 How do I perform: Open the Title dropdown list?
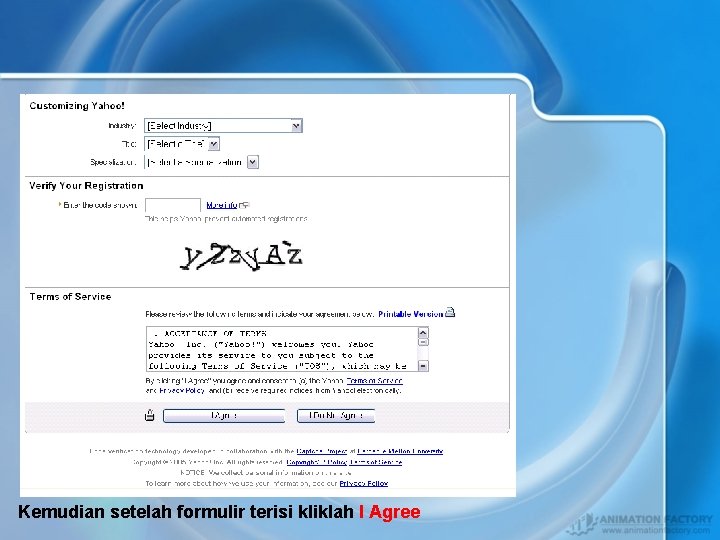[x=182, y=144]
